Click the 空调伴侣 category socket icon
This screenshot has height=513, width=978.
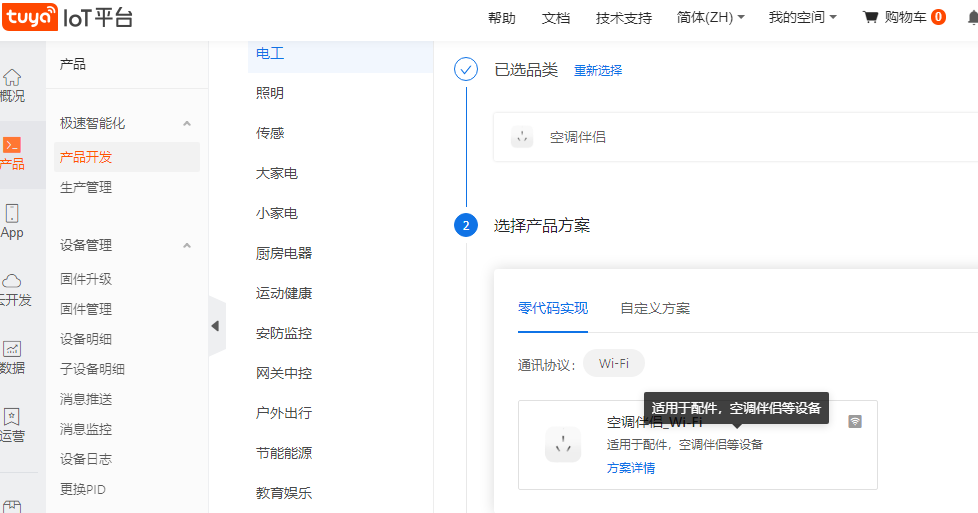pos(522,137)
